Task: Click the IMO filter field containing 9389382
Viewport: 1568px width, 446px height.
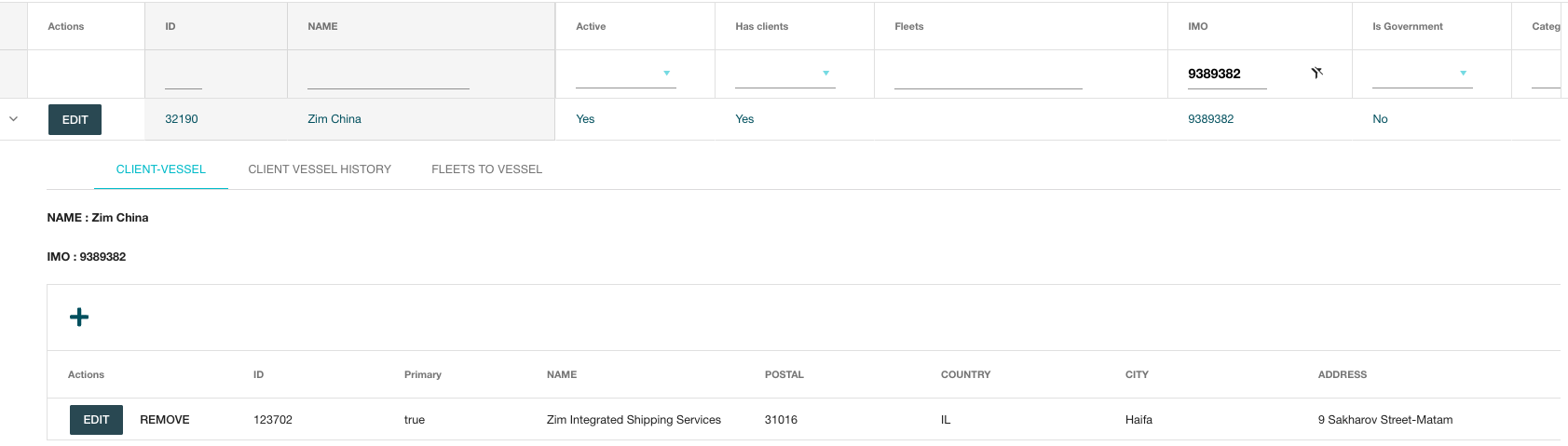Action: [x=1227, y=74]
